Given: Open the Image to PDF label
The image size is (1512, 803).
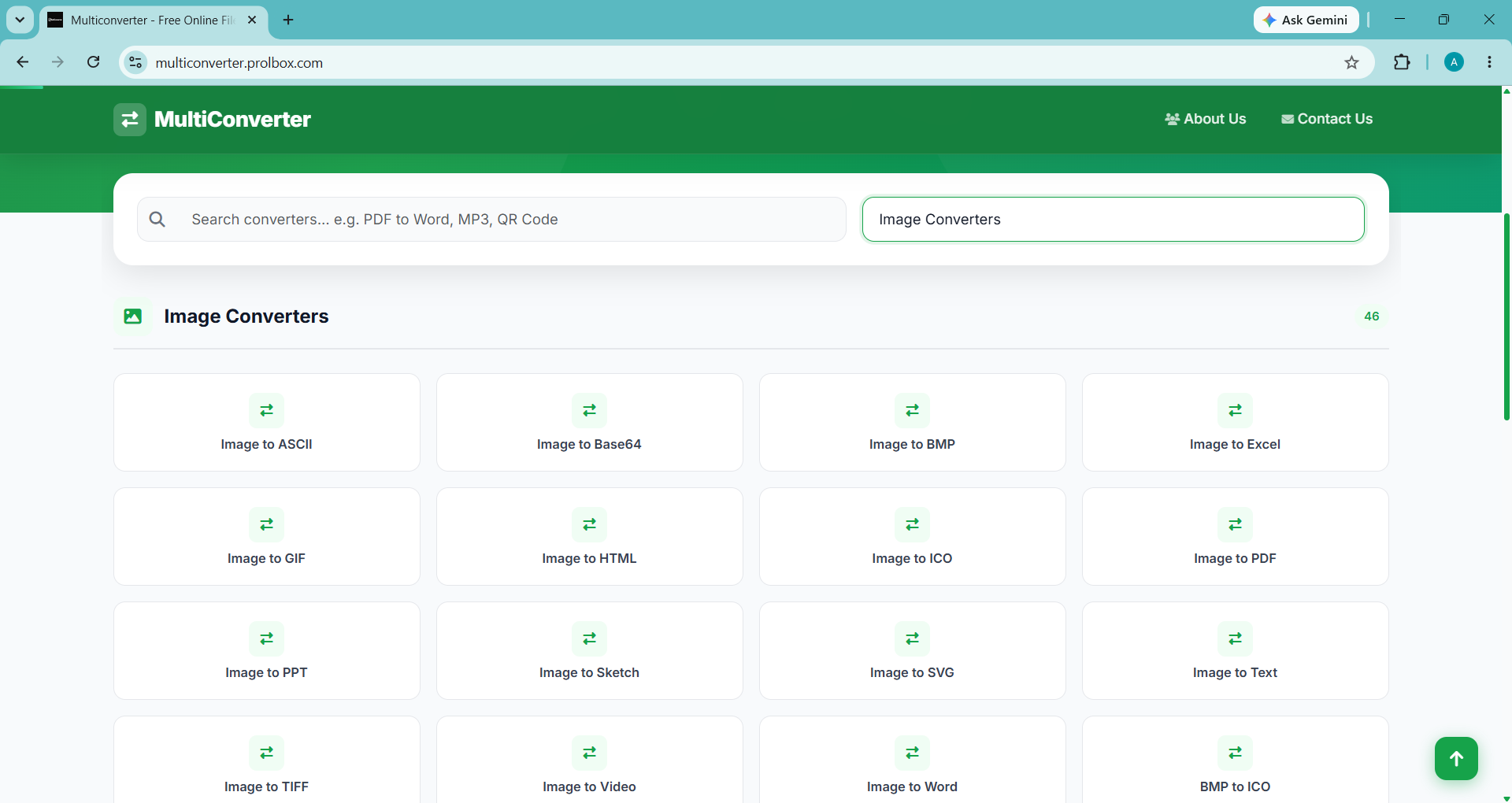Looking at the screenshot, I should [1236, 559].
